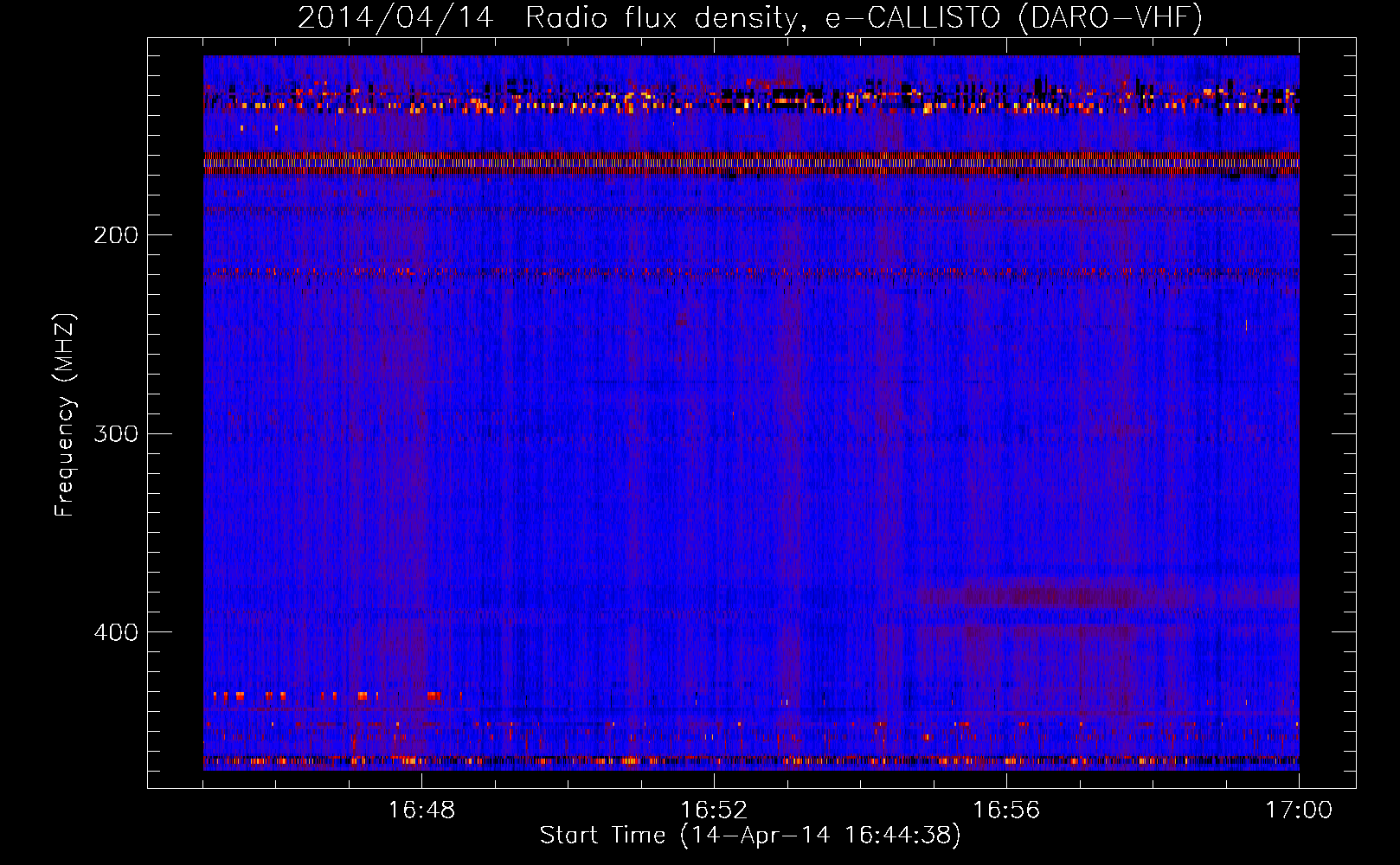This screenshot has height=865, width=1400.
Task: Click the 400 frequency tick label
Action: [116, 632]
